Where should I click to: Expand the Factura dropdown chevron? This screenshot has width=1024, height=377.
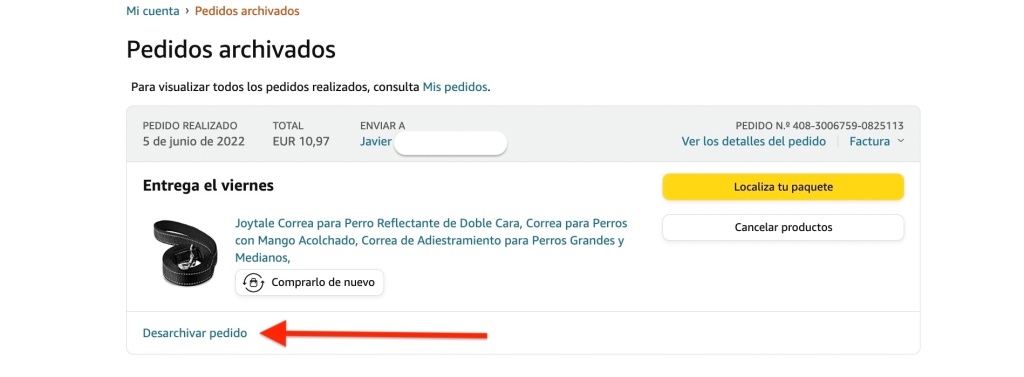901,141
